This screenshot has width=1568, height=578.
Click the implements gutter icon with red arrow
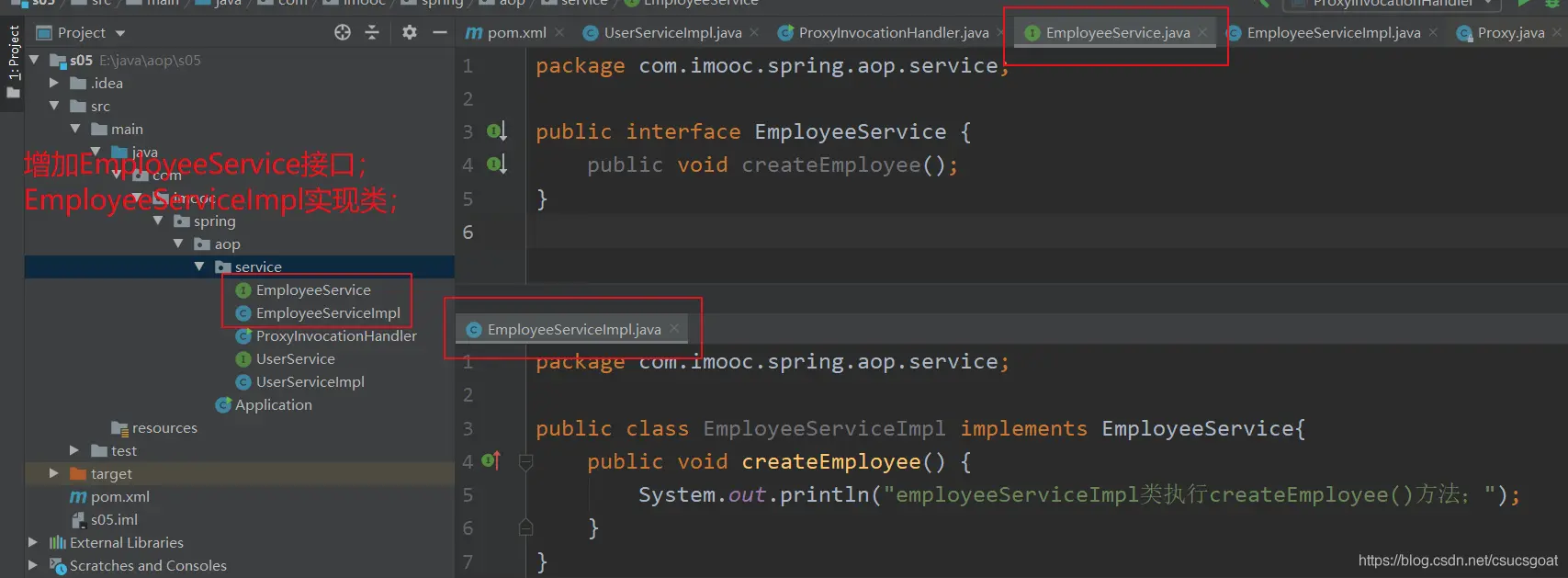click(x=491, y=460)
